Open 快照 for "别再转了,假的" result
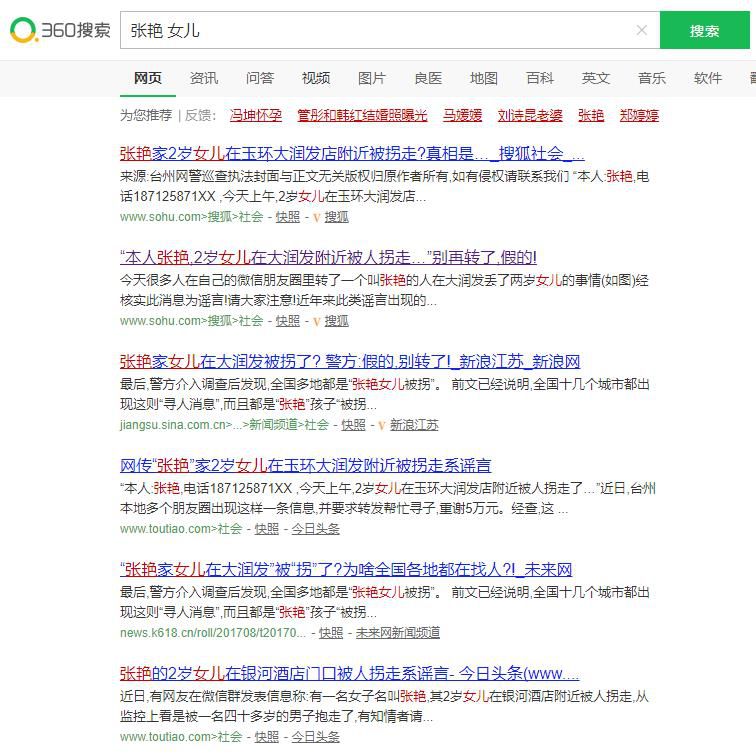The width and height of the screenshot is (756, 755). tap(287, 321)
